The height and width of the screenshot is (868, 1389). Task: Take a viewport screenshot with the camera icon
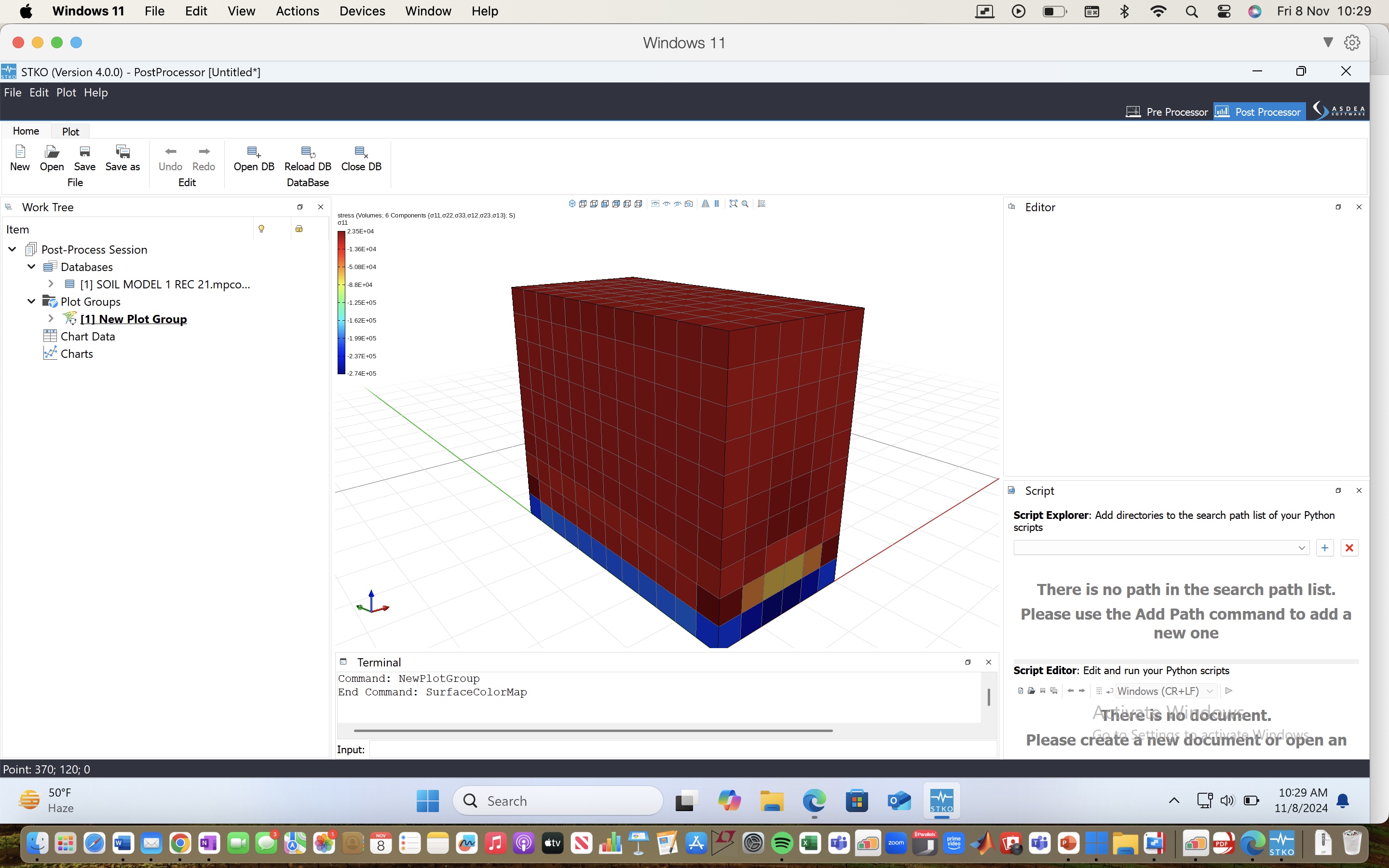tap(689, 204)
